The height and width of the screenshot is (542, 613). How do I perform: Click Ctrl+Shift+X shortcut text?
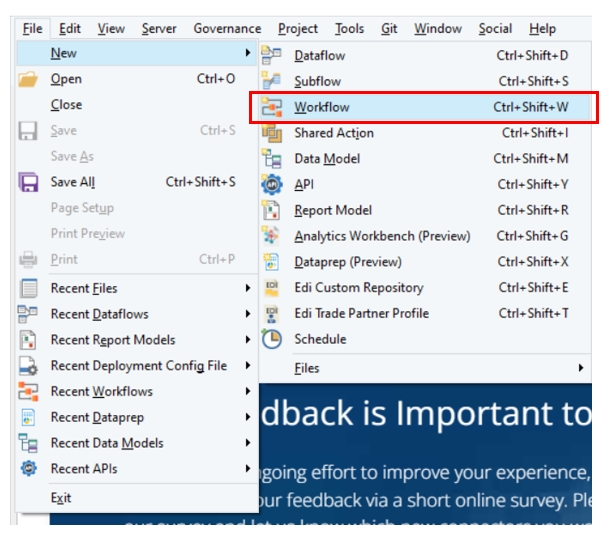tap(533, 261)
